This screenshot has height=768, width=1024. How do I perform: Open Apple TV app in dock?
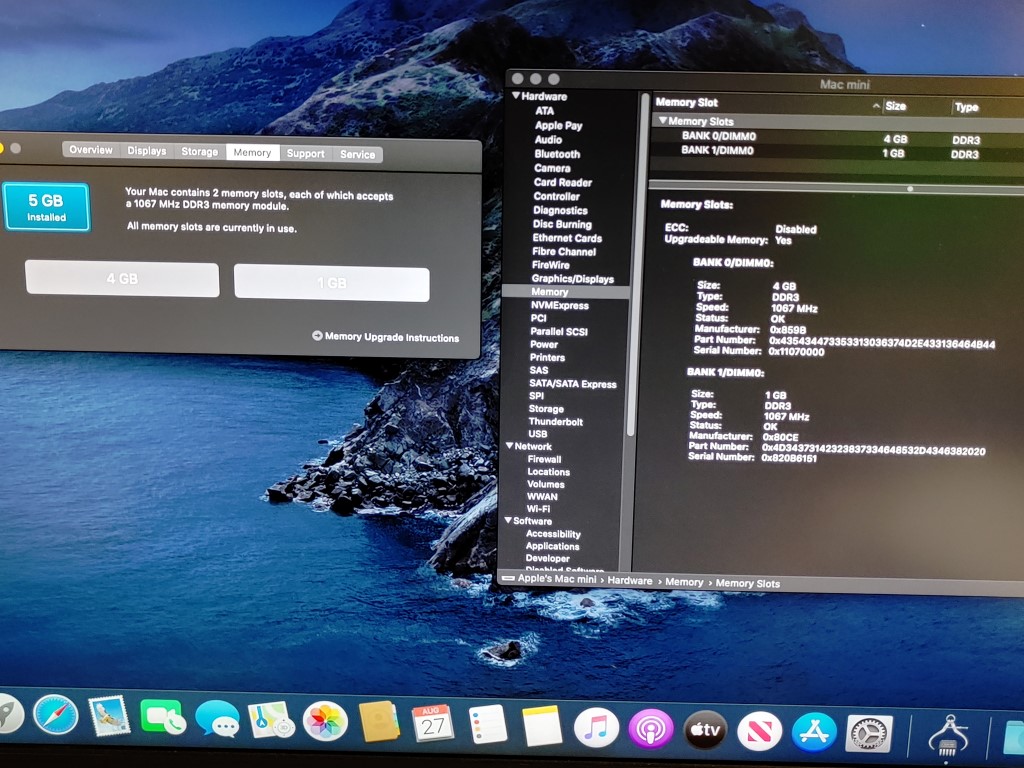pyautogui.click(x=705, y=731)
